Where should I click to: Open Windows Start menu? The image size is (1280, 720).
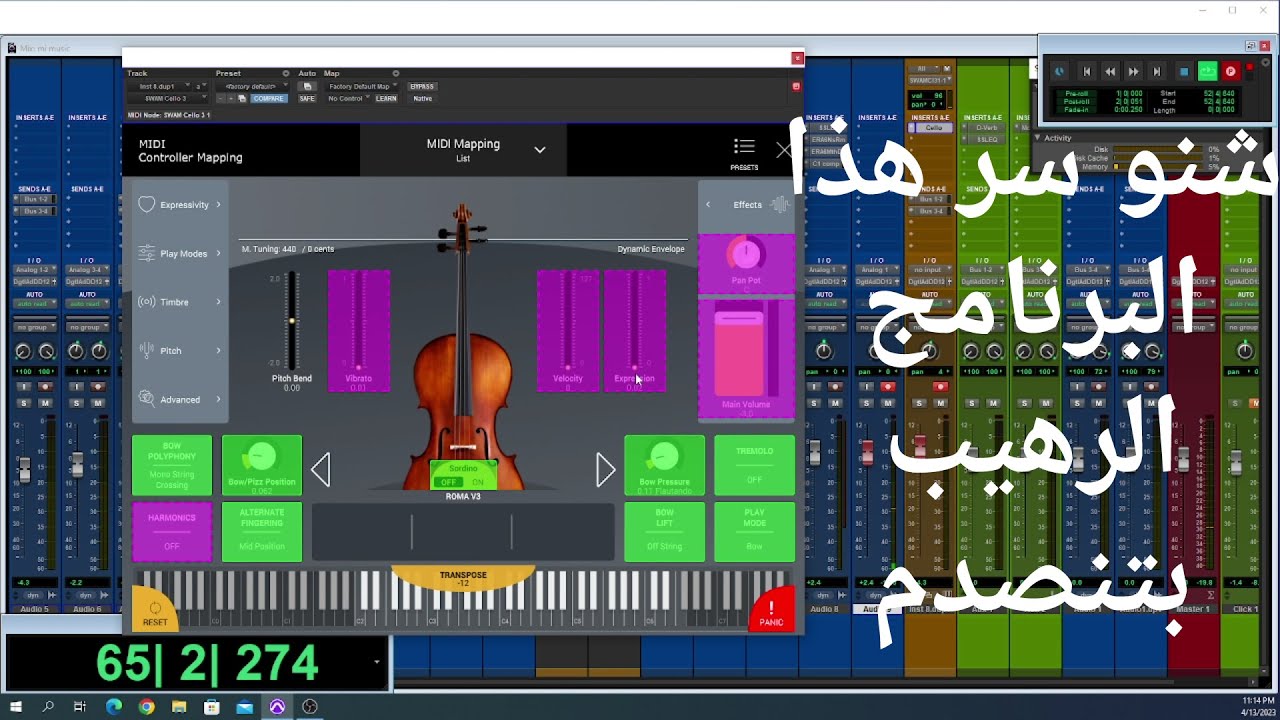[16, 707]
